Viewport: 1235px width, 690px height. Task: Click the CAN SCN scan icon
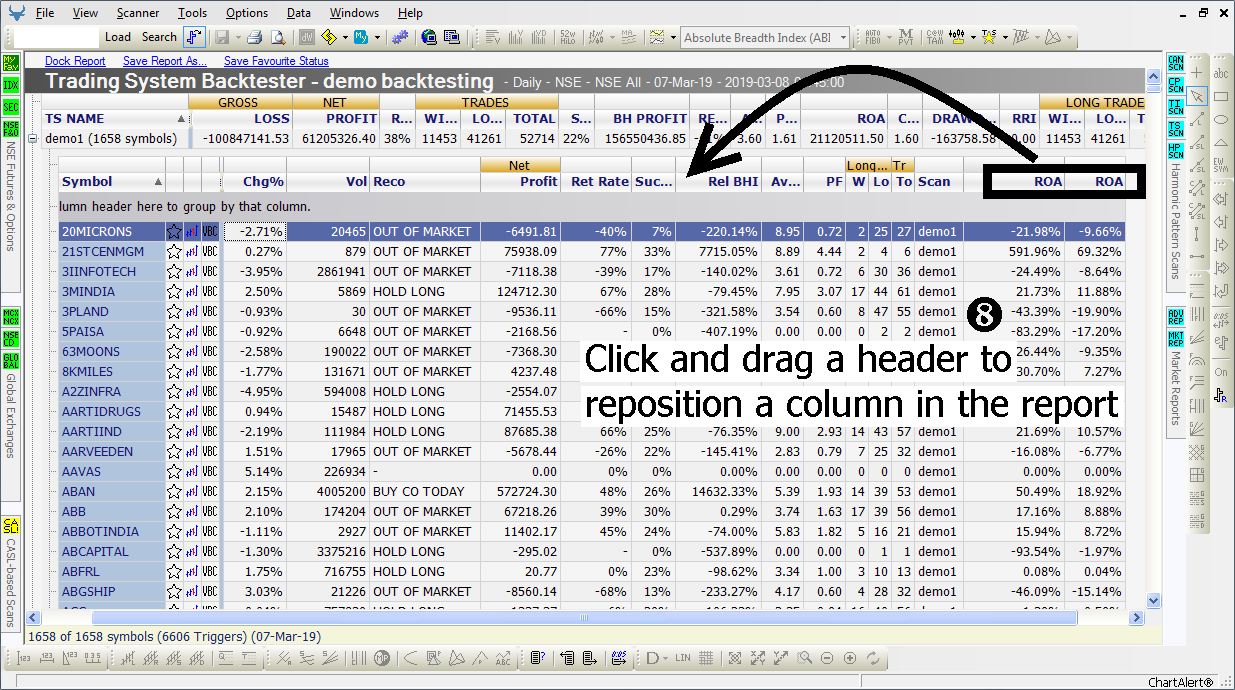[x=1175, y=62]
